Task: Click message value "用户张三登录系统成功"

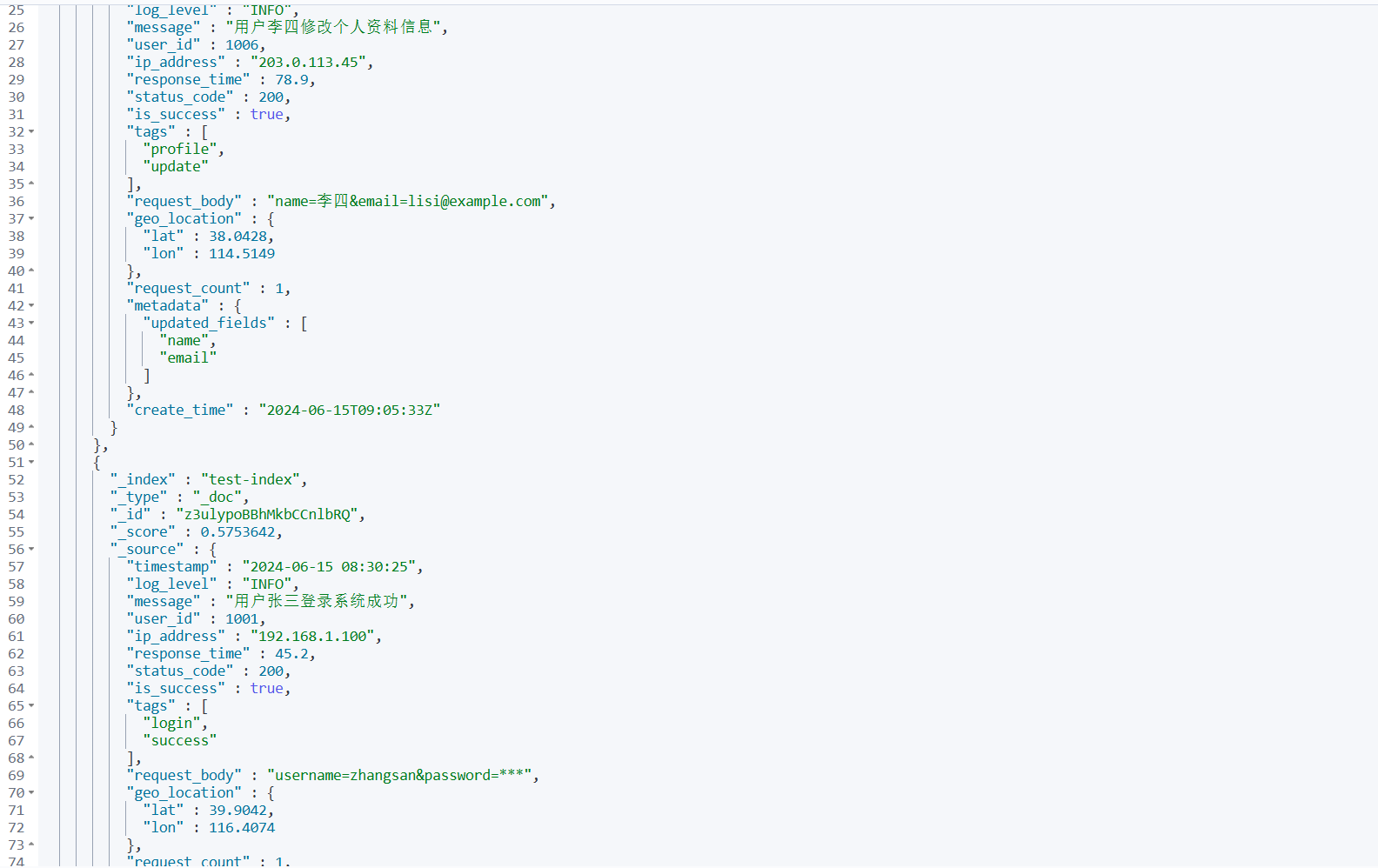Action: point(317,601)
